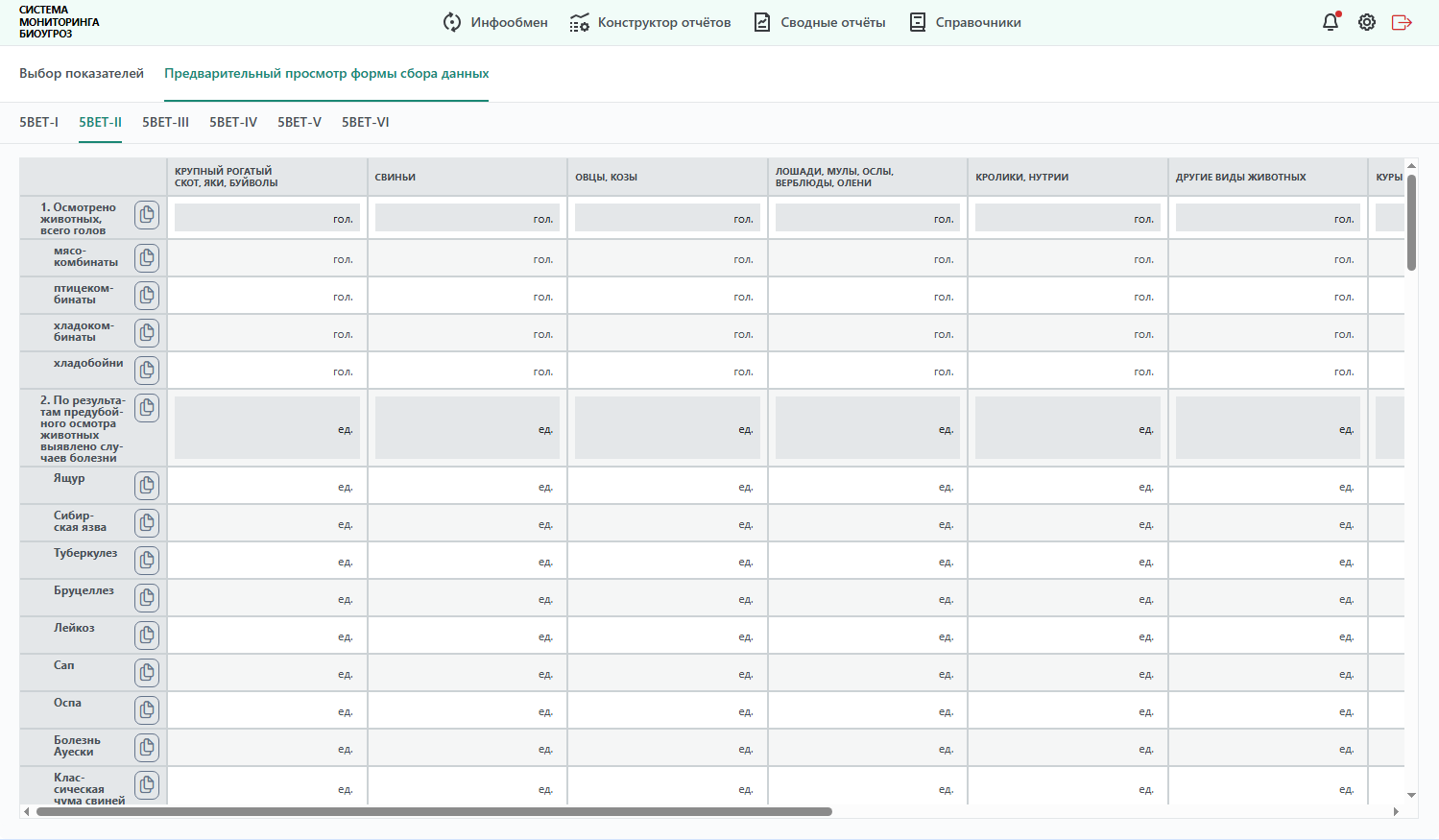Copy row 2 'По результатам предубойного осмотра'
The image size is (1439, 840).
click(x=147, y=407)
